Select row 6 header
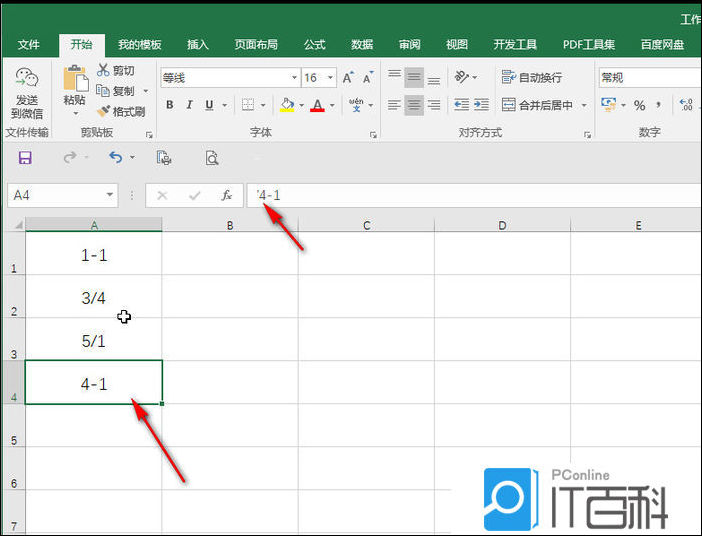Viewport: 702px width, 536px height. click(x=13, y=468)
